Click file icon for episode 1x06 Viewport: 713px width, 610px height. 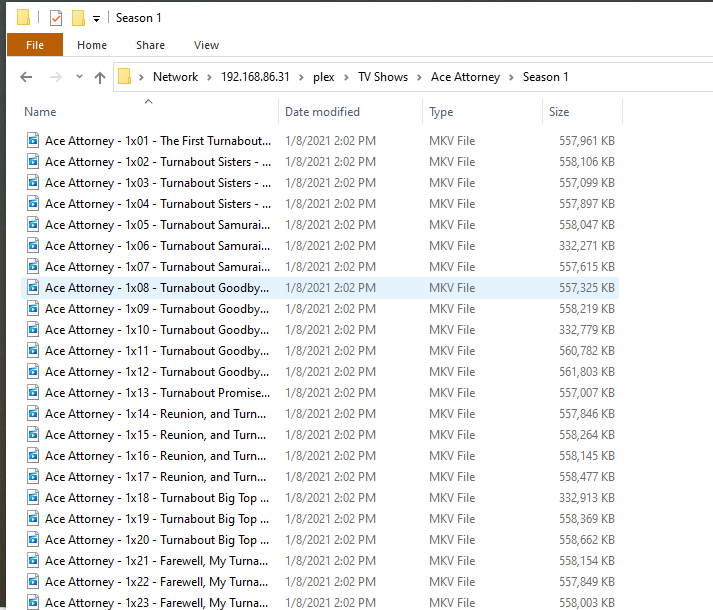point(33,246)
